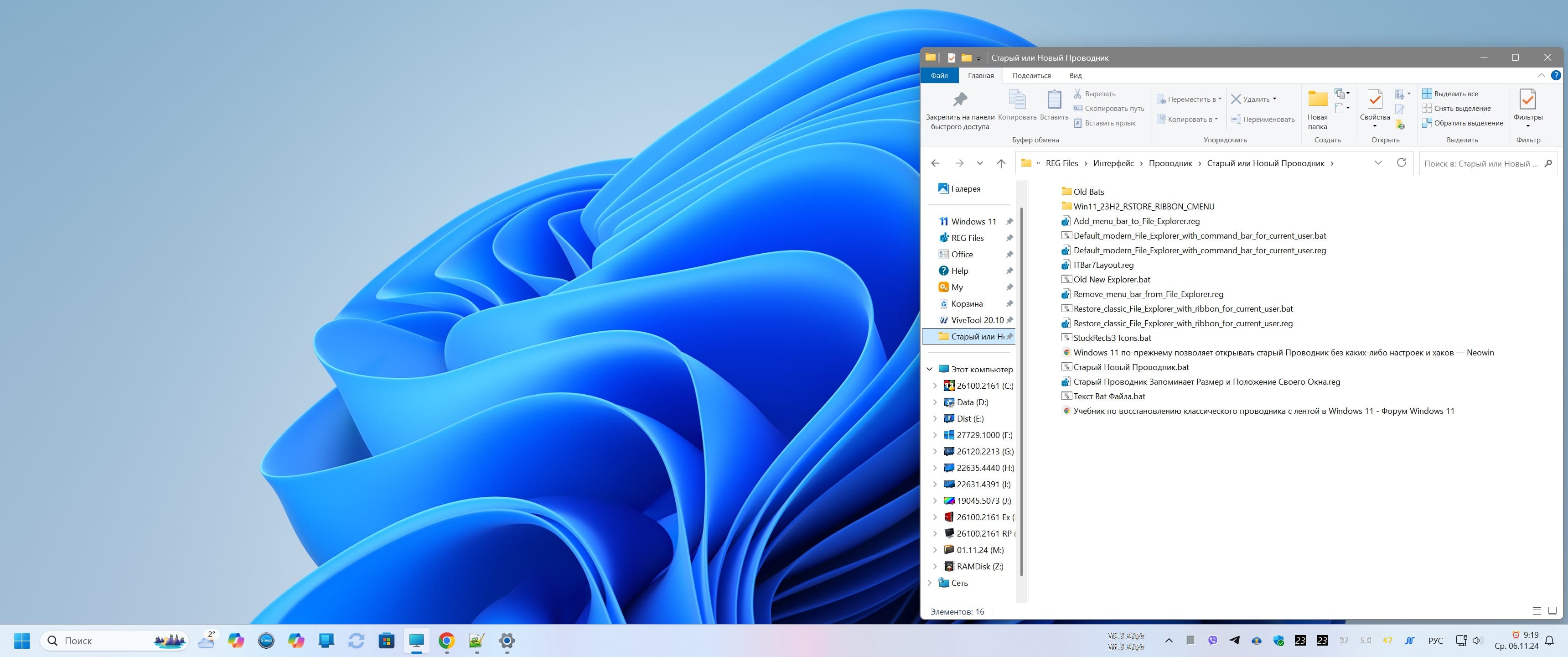Go up one folder level
1568x657 pixels.
point(1001,163)
